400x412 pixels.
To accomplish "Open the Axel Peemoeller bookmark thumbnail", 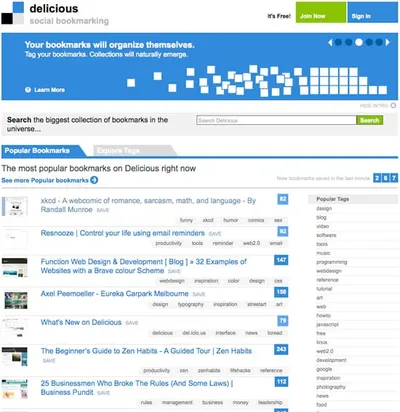I will pos(16,300).
